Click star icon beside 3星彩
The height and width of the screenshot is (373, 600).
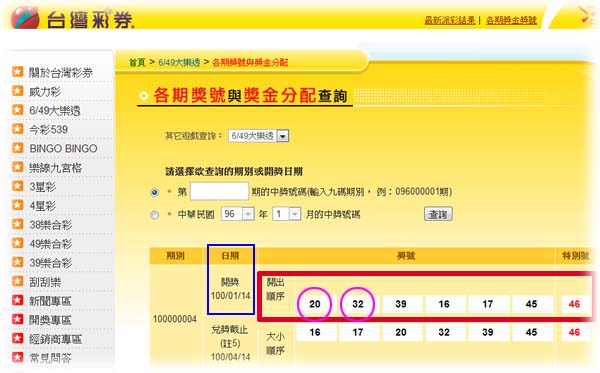tap(18, 186)
